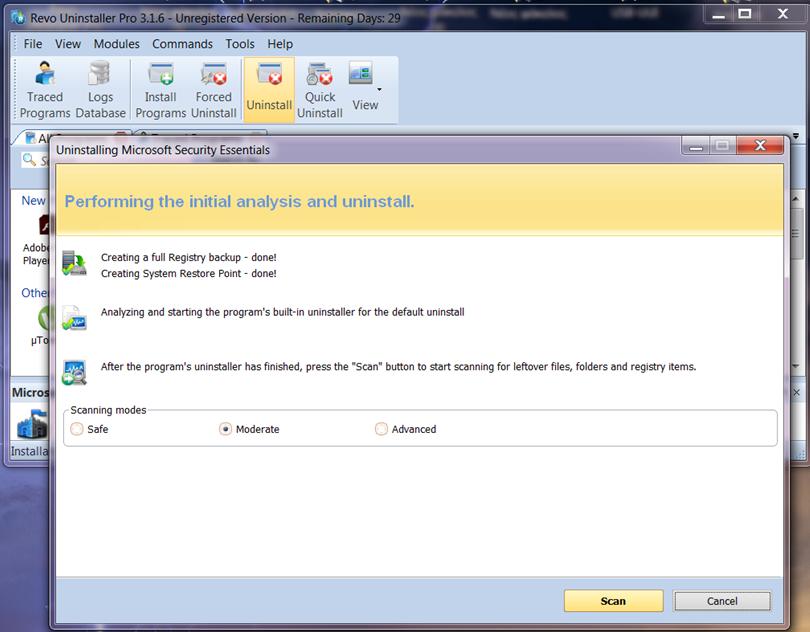This screenshot has width=810, height=632.
Task: Open the File menu
Action: tap(33, 44)
